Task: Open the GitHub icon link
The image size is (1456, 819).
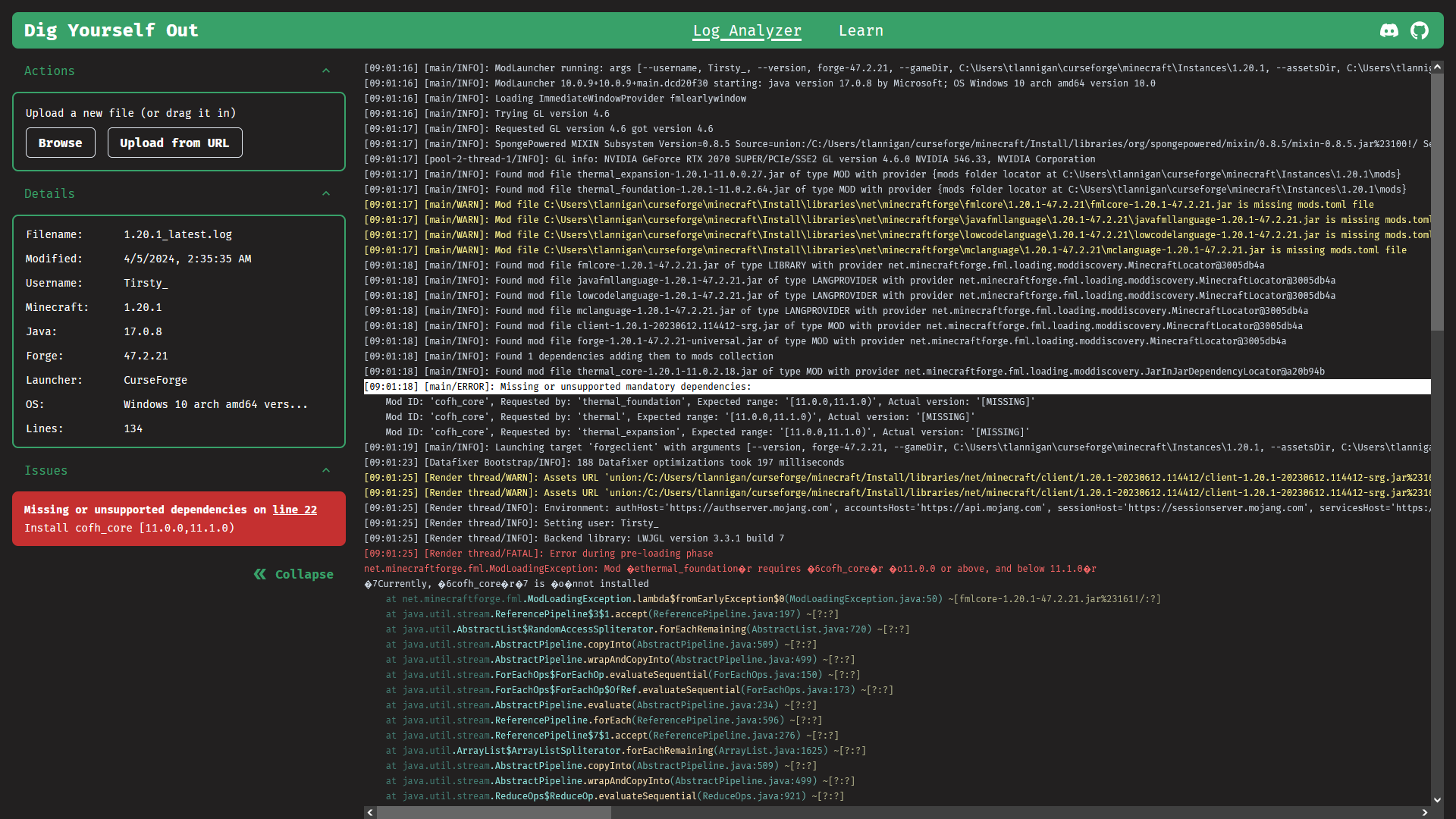Action: tap(1419, 30)
